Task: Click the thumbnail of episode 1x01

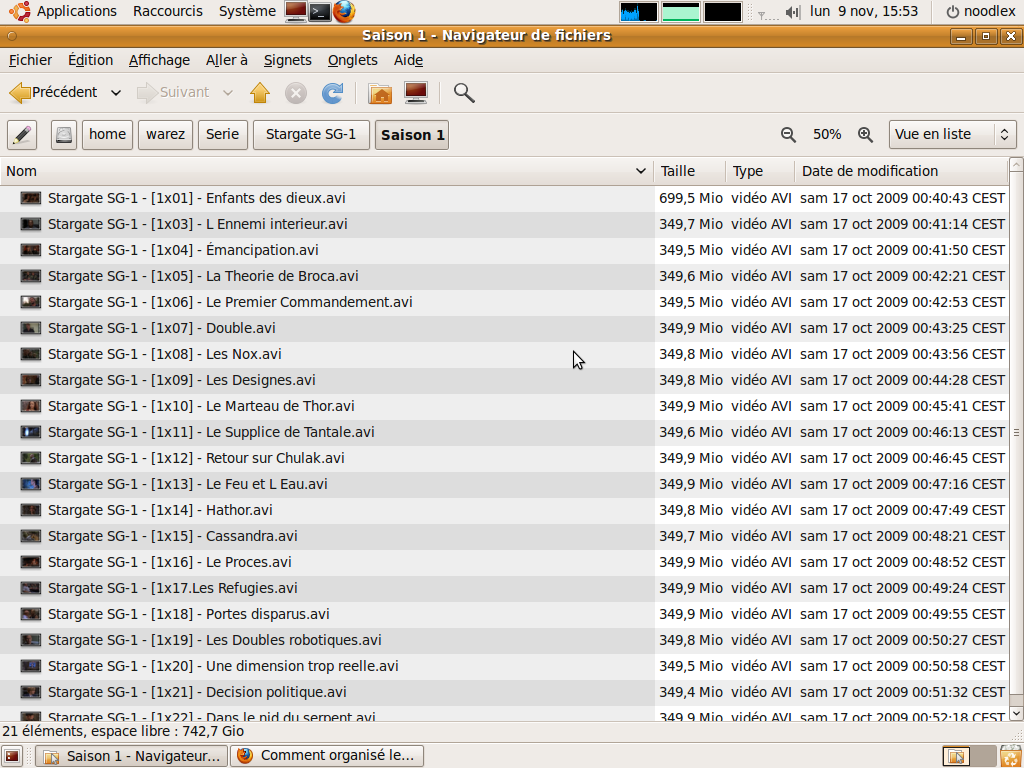Action: pos(31,198)
